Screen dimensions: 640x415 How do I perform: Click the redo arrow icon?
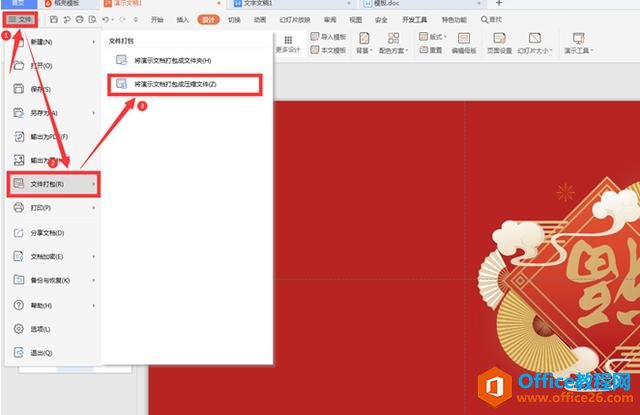point(122,20)
